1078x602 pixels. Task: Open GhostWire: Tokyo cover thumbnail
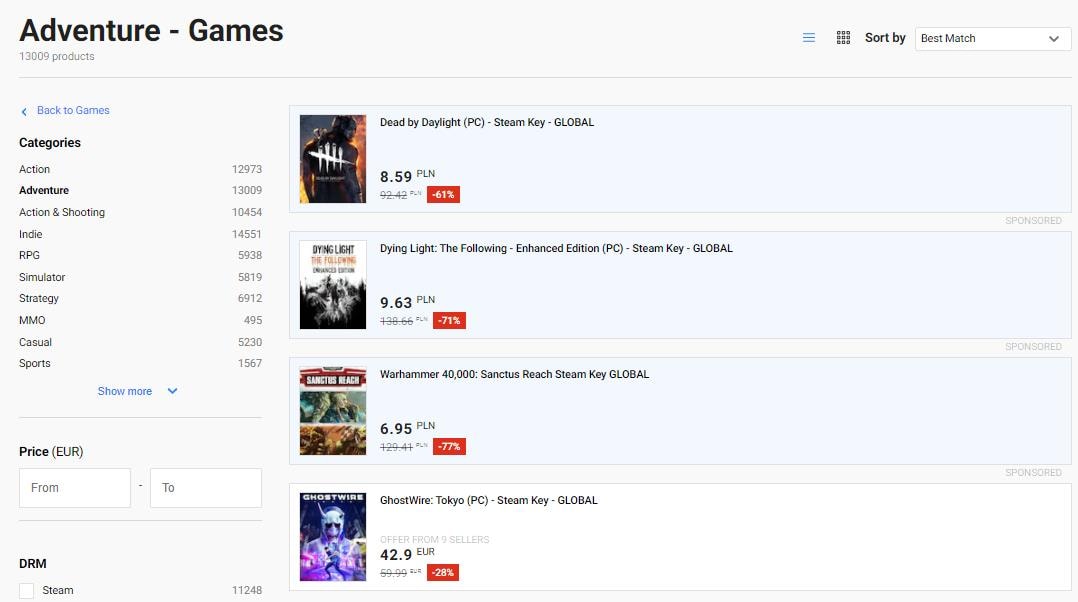click(x=333, y=537)
